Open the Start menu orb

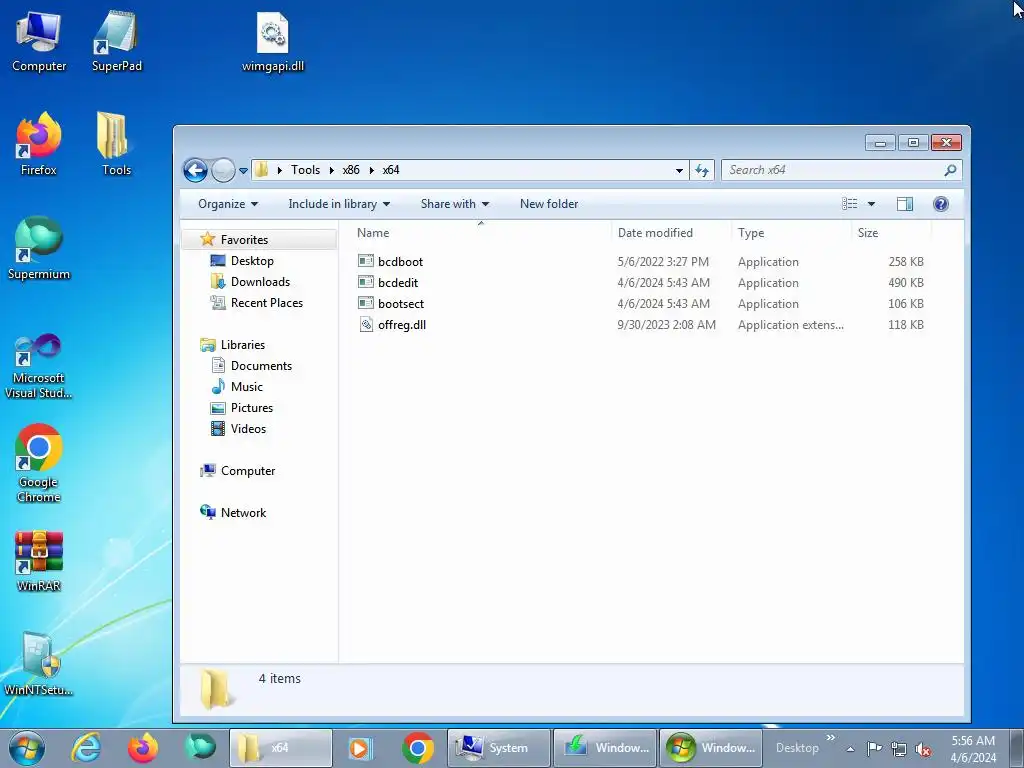click(27, 748)
